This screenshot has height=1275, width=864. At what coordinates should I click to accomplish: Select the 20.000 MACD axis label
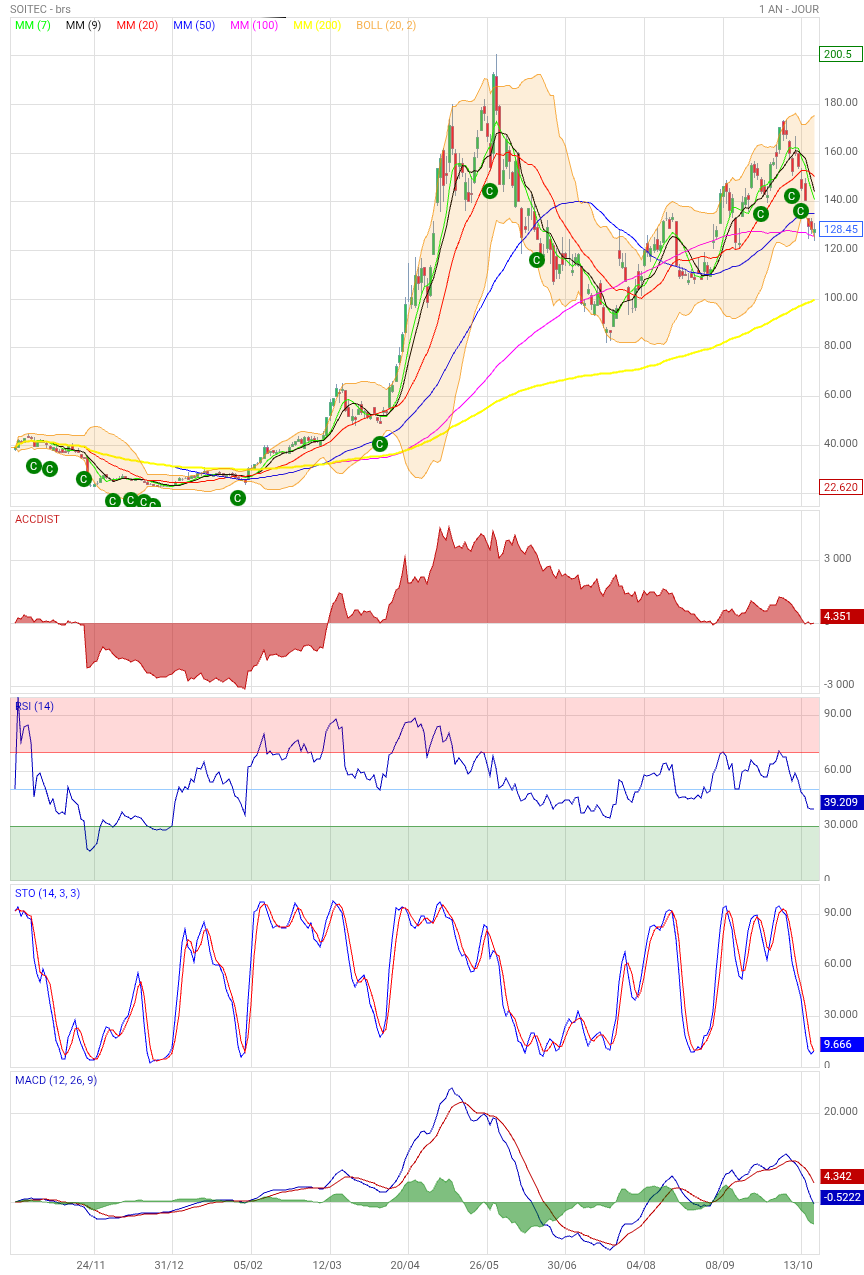(841, 1112)
